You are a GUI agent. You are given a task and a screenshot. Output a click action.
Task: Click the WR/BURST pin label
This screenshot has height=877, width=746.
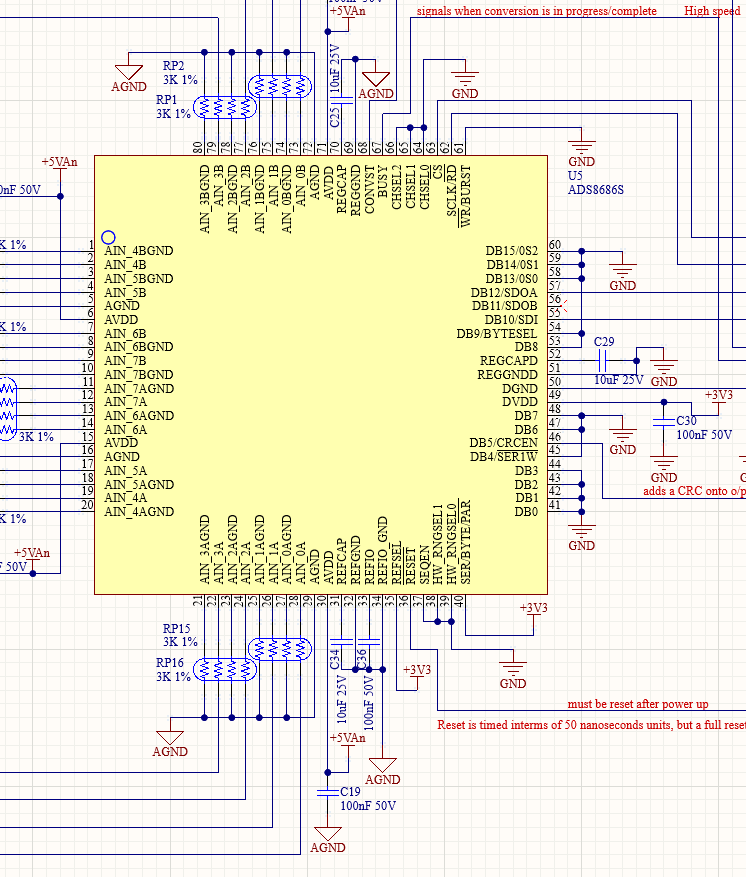(465, 195)
